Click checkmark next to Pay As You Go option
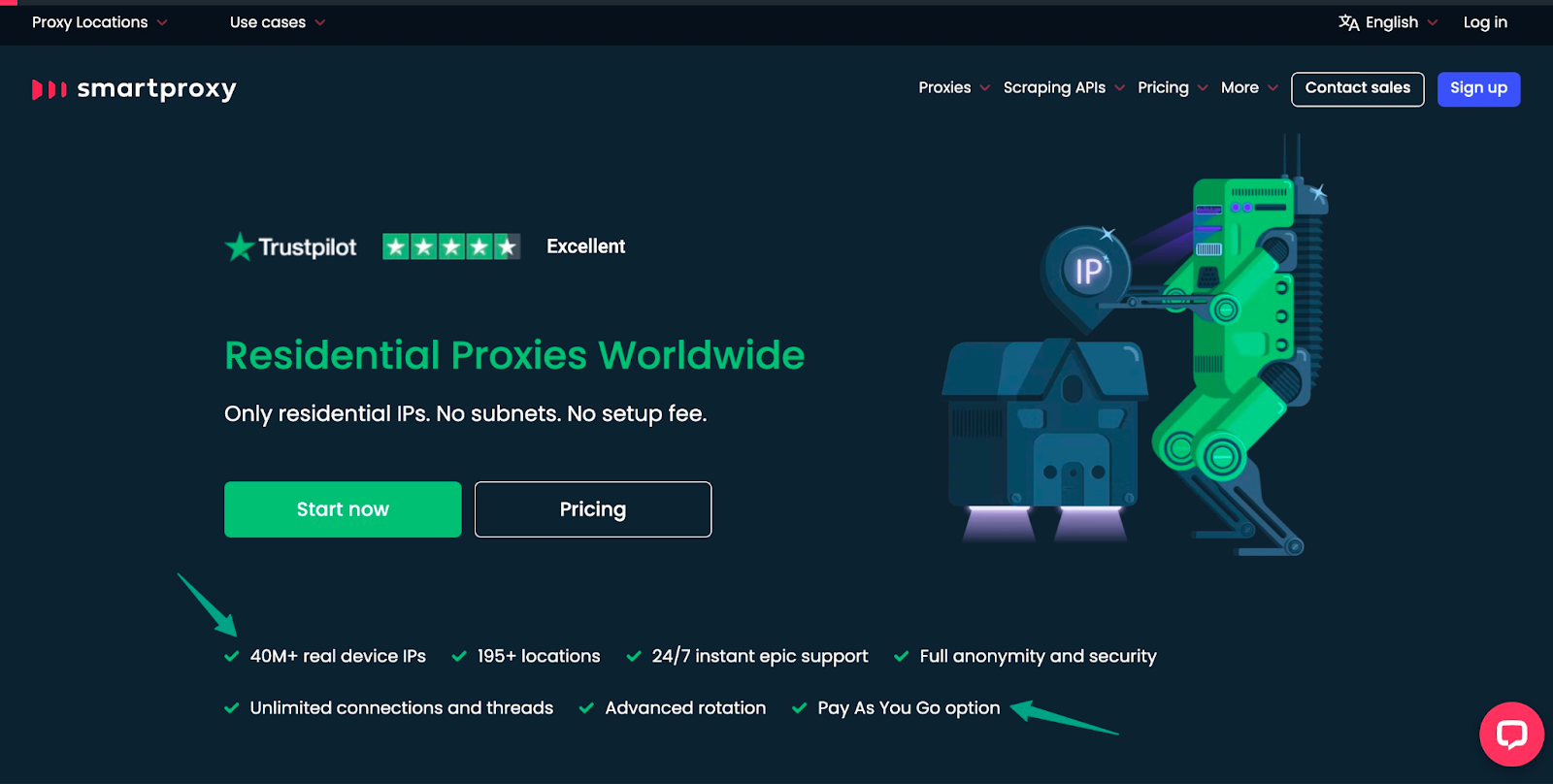This screenshot has width=1553, height=784. pos(800,707)
